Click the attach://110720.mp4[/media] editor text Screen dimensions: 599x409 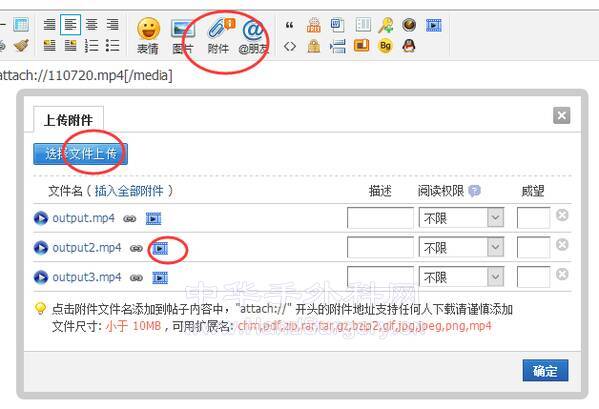[86, 75]
